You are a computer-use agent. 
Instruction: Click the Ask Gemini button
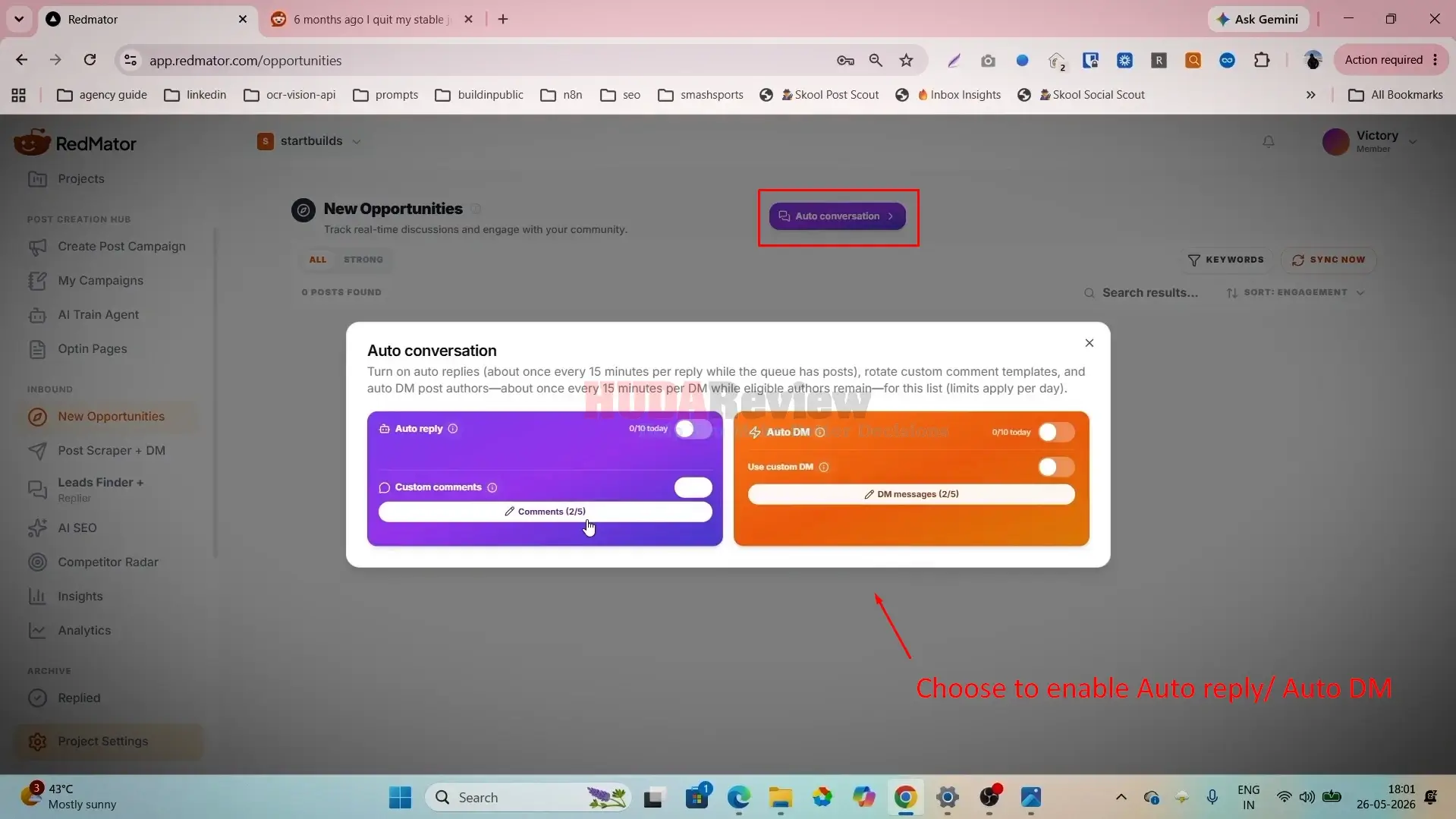[x=1258, y=19]
